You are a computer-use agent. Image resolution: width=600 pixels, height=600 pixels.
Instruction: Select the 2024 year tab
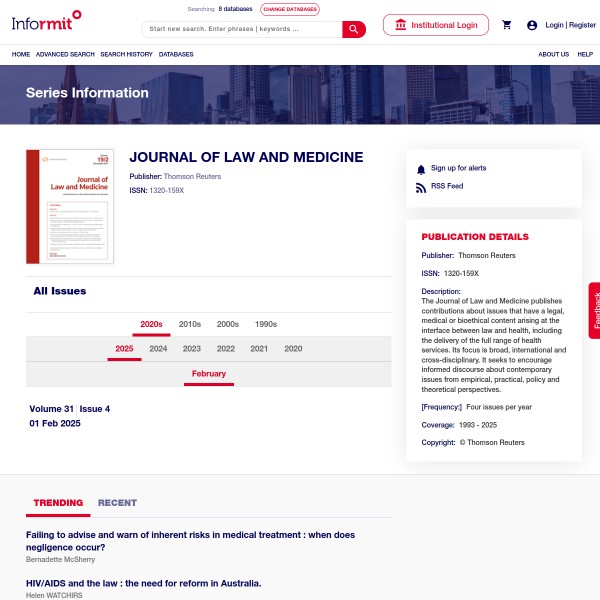coord(158,349)
